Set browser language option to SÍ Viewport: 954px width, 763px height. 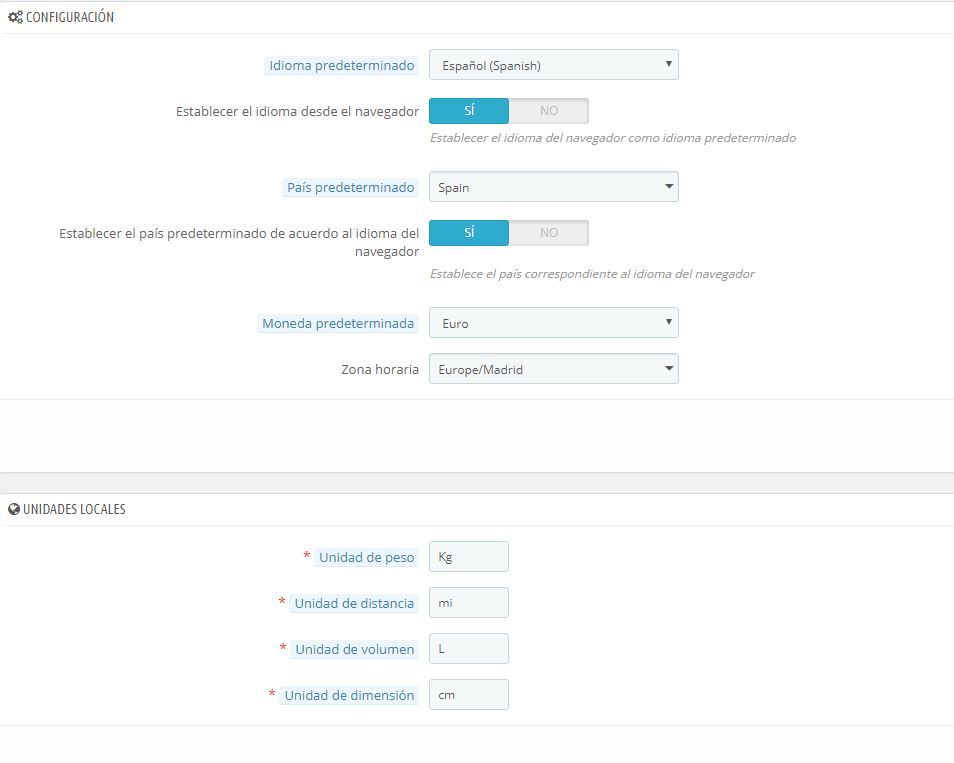coord(469,111)
